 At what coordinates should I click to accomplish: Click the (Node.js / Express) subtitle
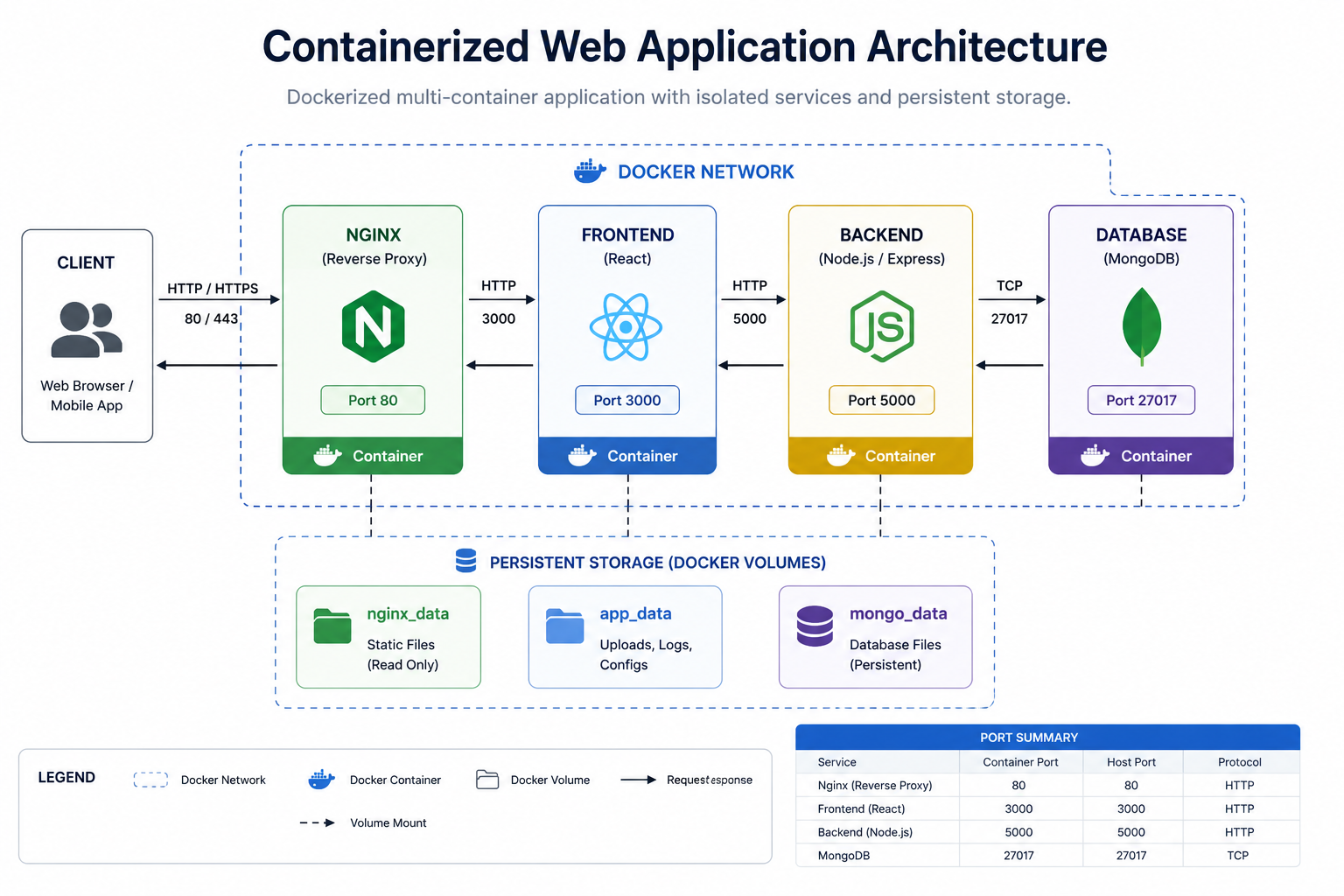(882, 259)
